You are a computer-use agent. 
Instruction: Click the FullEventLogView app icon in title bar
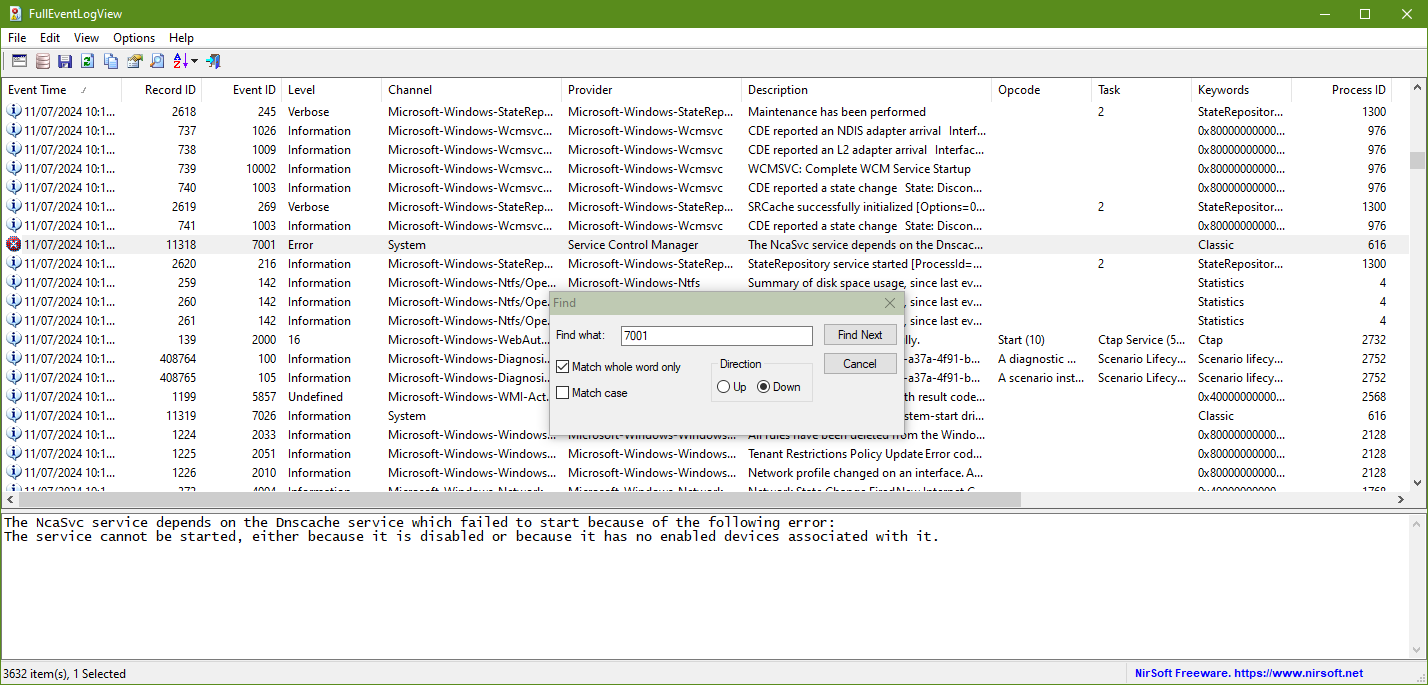(15, 14)
